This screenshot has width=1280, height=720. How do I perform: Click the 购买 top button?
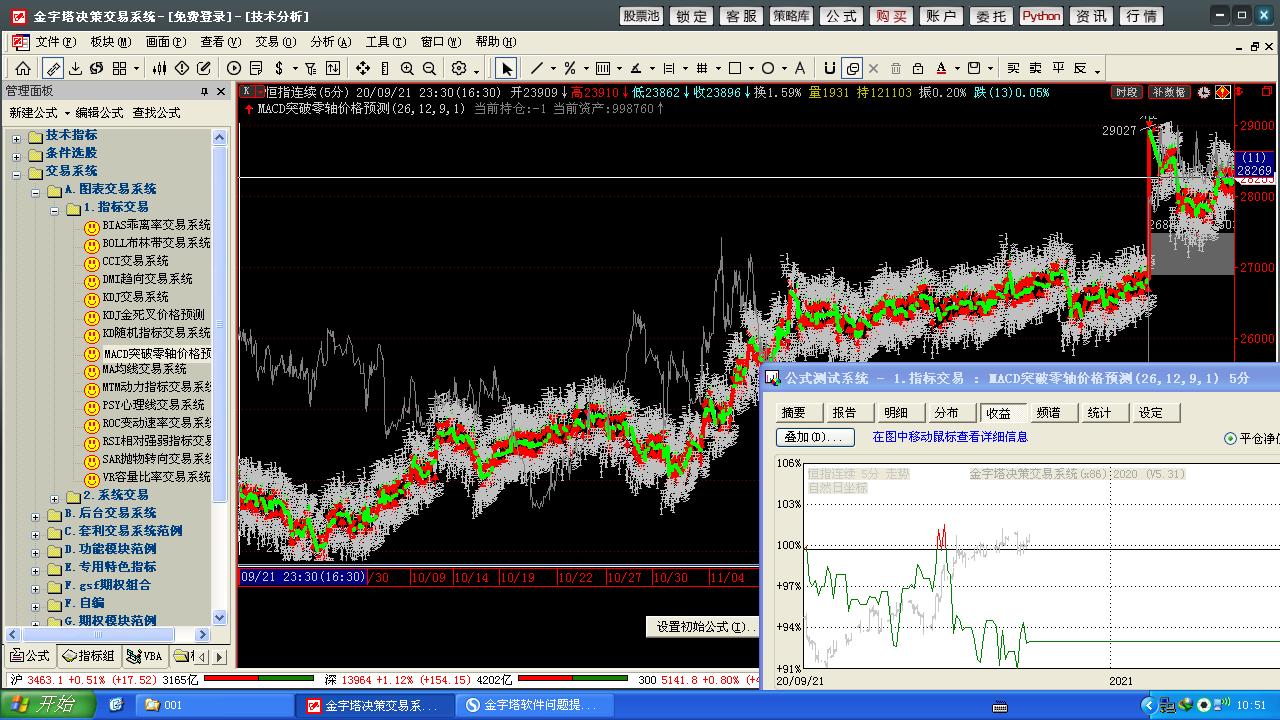[x=891, y=16]
